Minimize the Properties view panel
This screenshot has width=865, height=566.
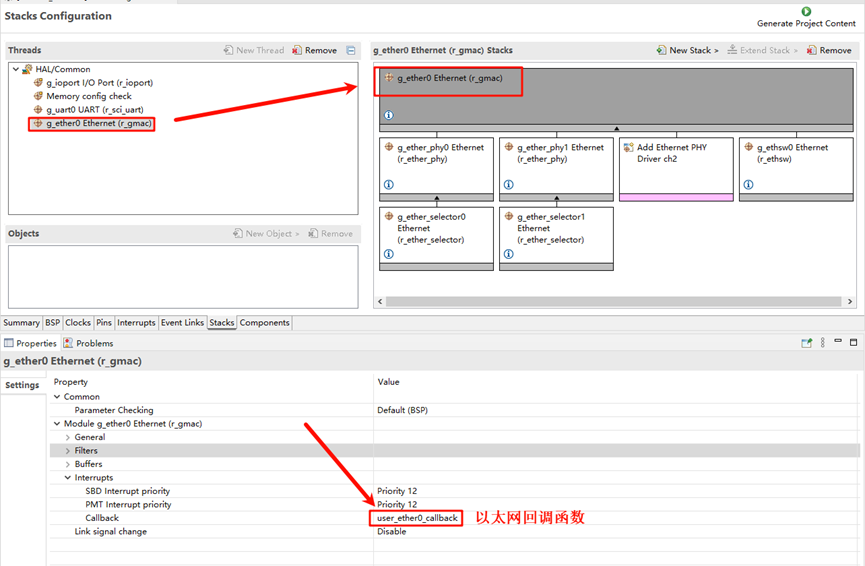[x=838, y=343]
